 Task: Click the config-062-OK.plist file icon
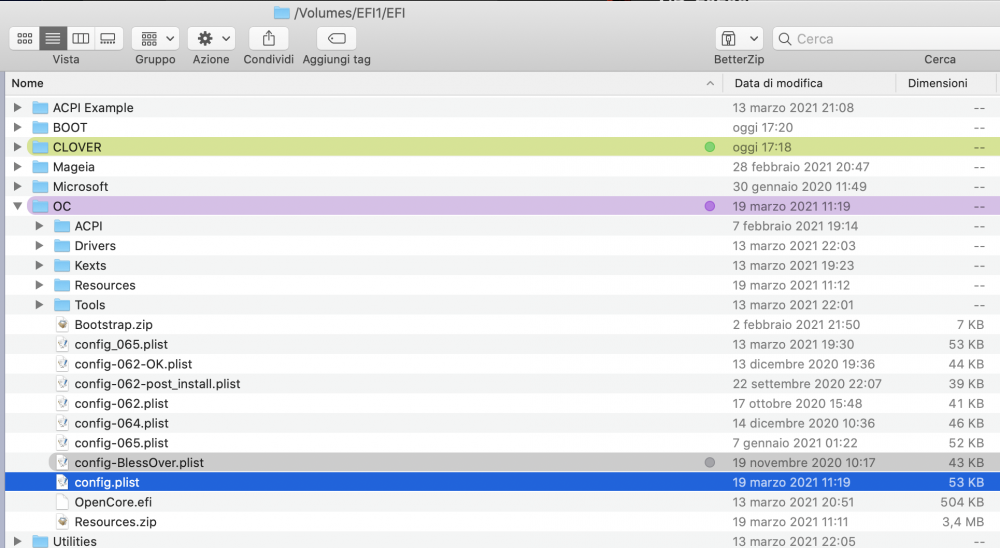point(62,364)
